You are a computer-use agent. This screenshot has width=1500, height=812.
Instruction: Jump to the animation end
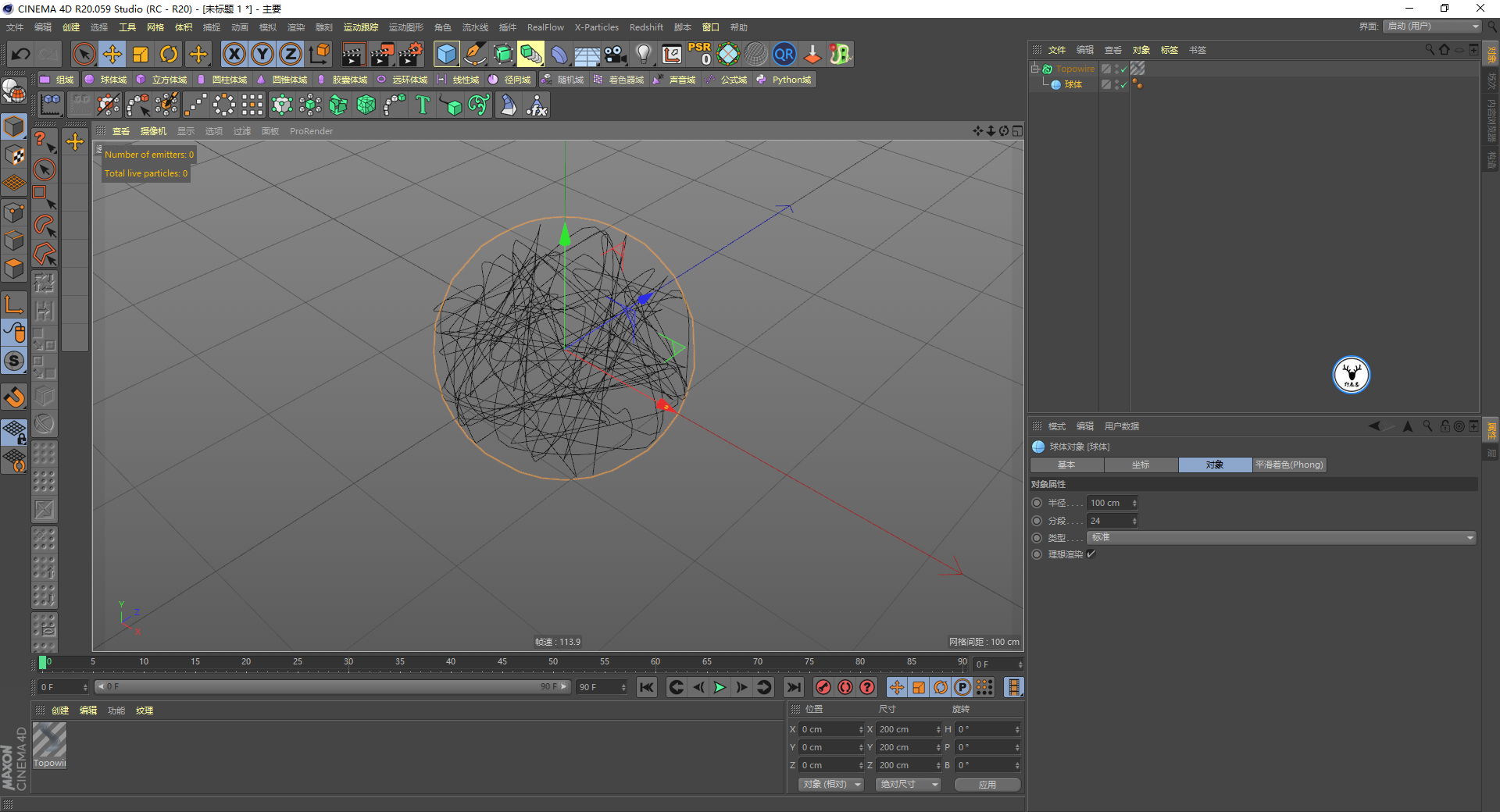pos(794,687)
